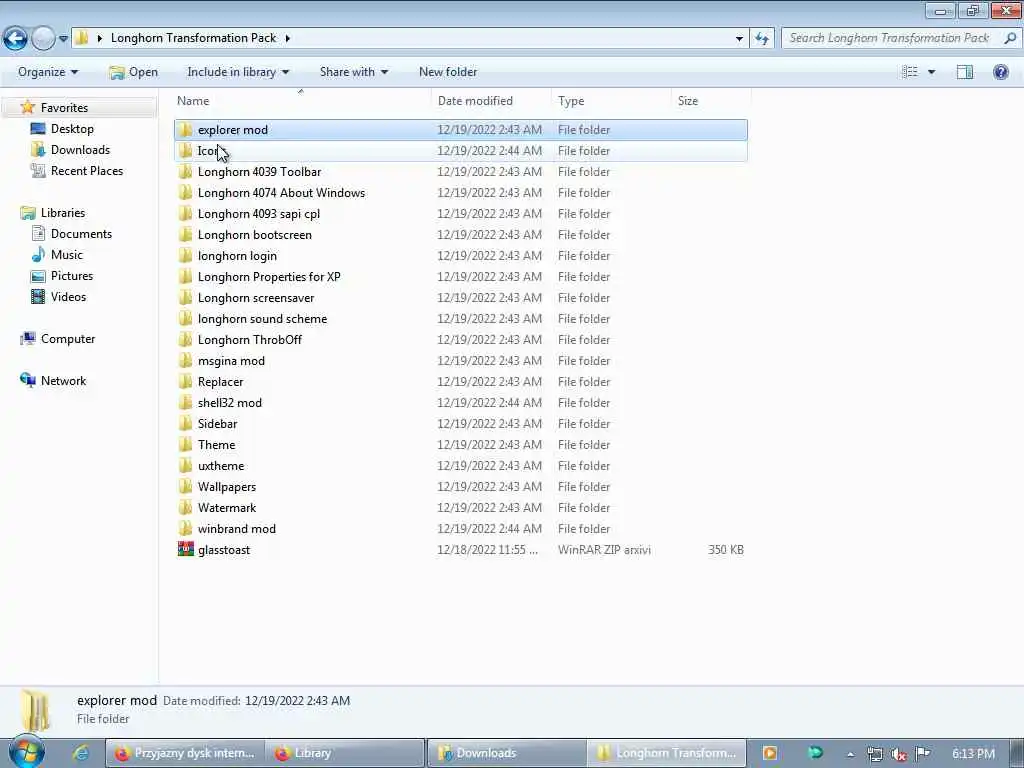Click the search magnifier icon

1010,38
